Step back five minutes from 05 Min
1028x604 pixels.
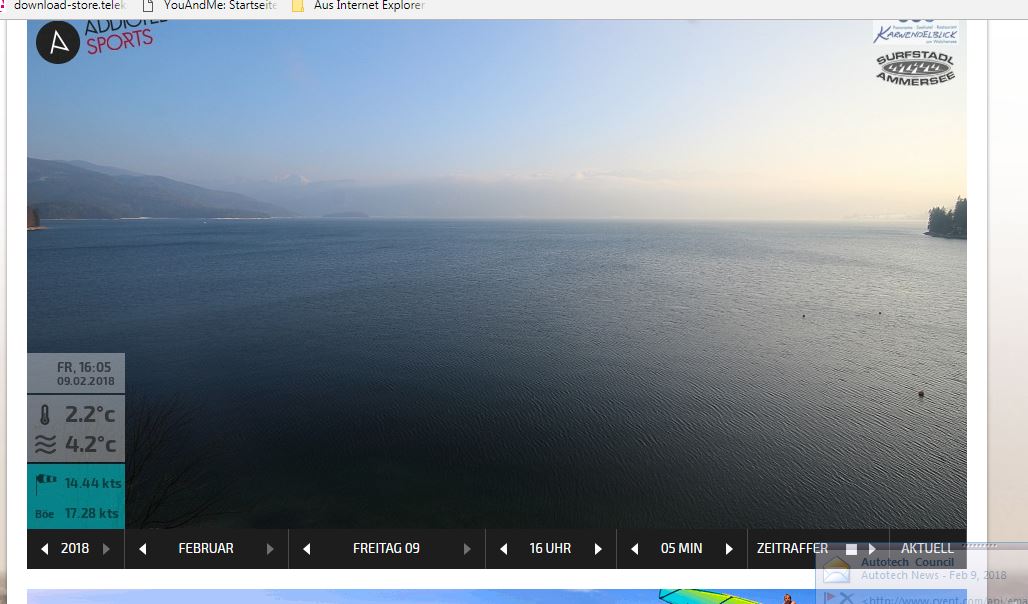(x=635, y=549)
